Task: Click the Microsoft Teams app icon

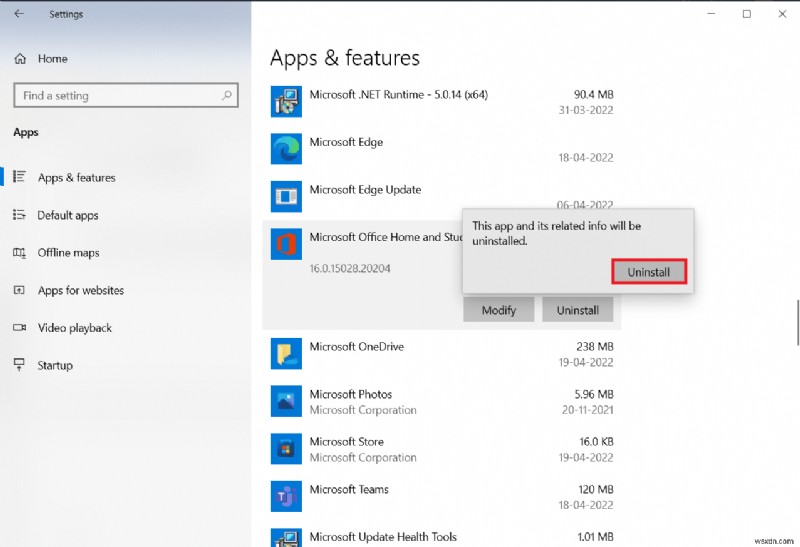Action: pyautogui.click(x=286, y=496)
